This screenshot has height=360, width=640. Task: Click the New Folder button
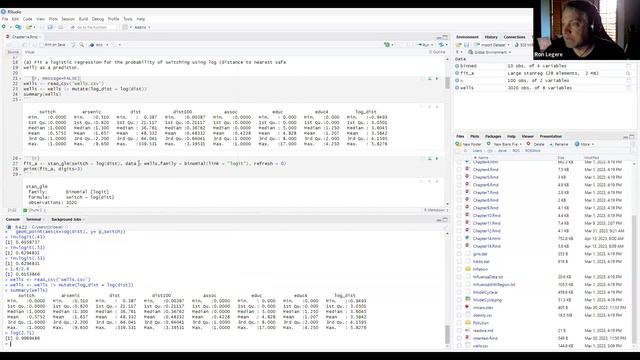[469, 144]
